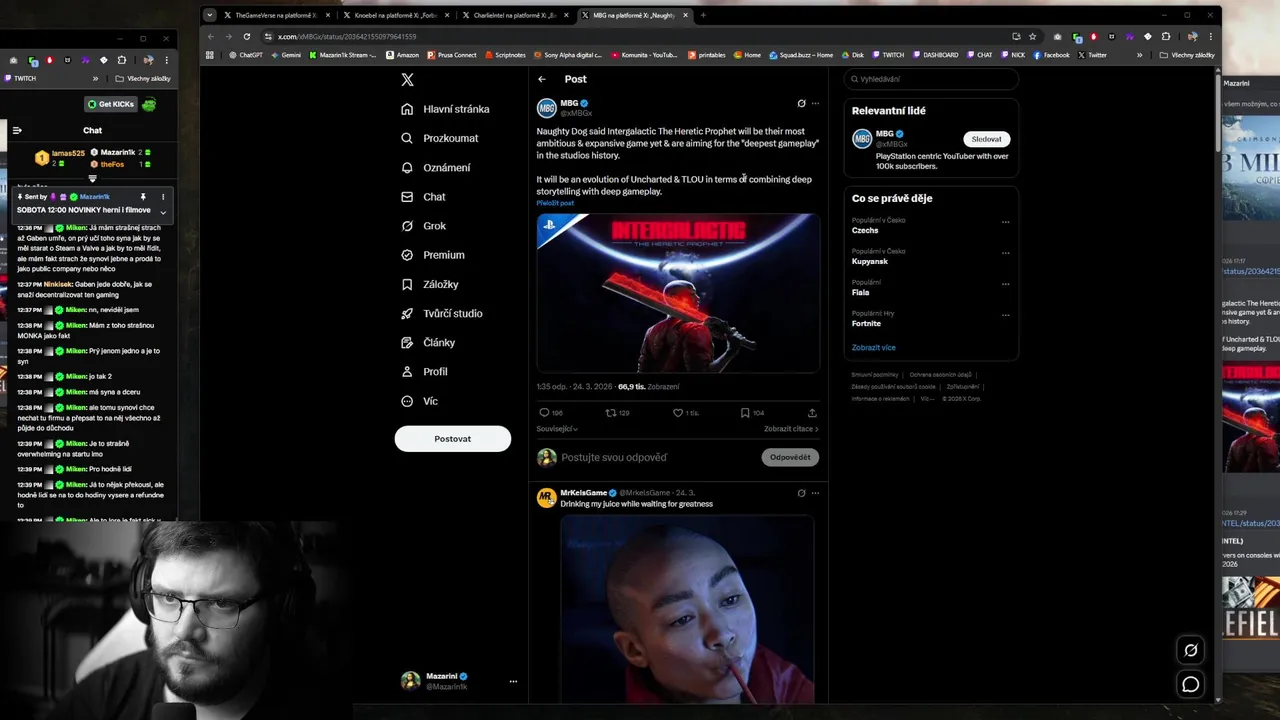Open options for the Kupyansk trend
The width and height of the screenshot is (1280, 720).
1005,253
